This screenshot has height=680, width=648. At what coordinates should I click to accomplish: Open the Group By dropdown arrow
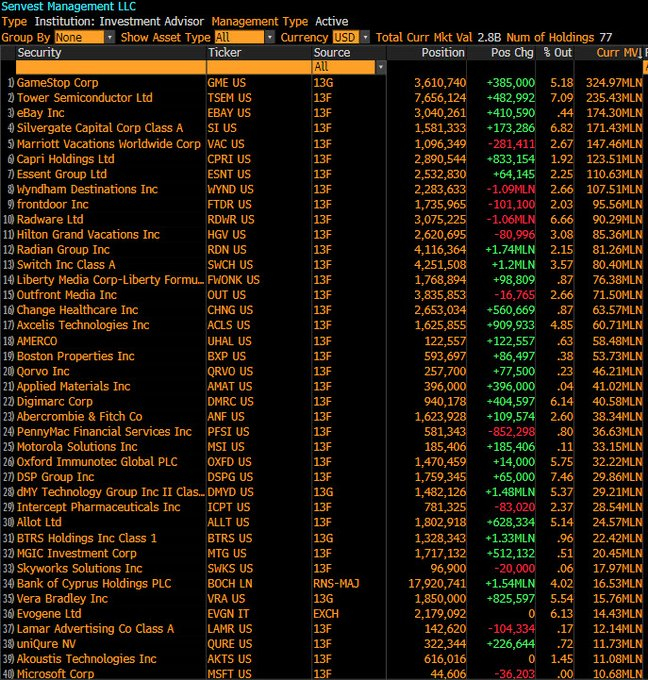click(x=110, y=38)
